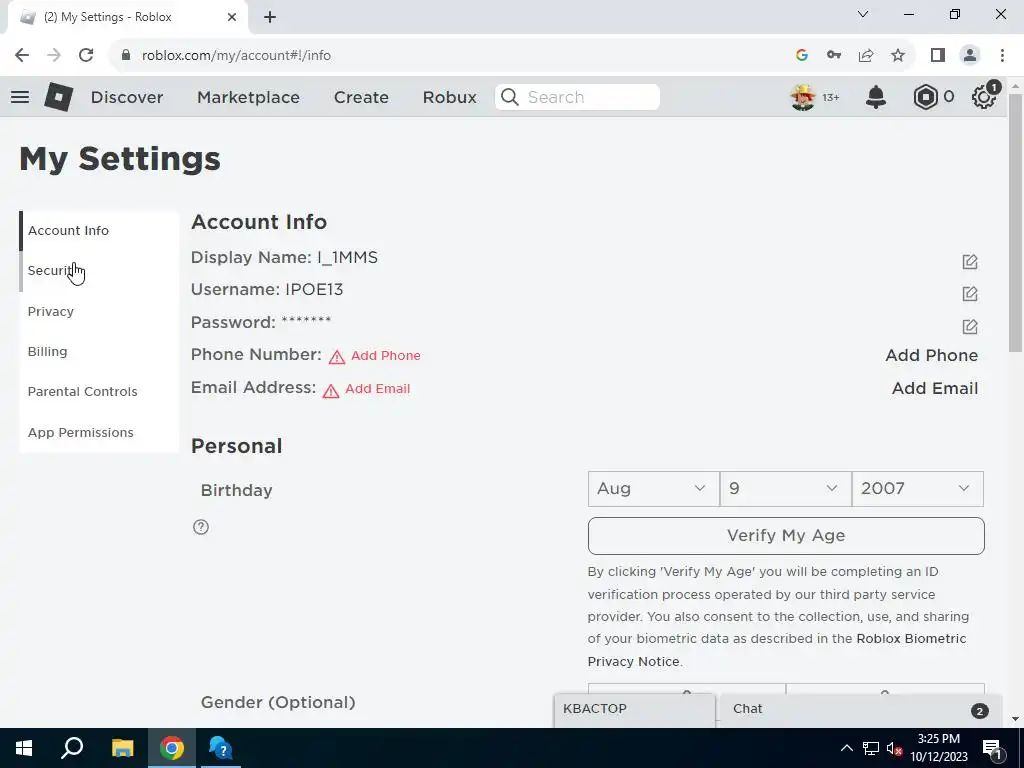
Task: Reload the page
Action: click(86, 56)
